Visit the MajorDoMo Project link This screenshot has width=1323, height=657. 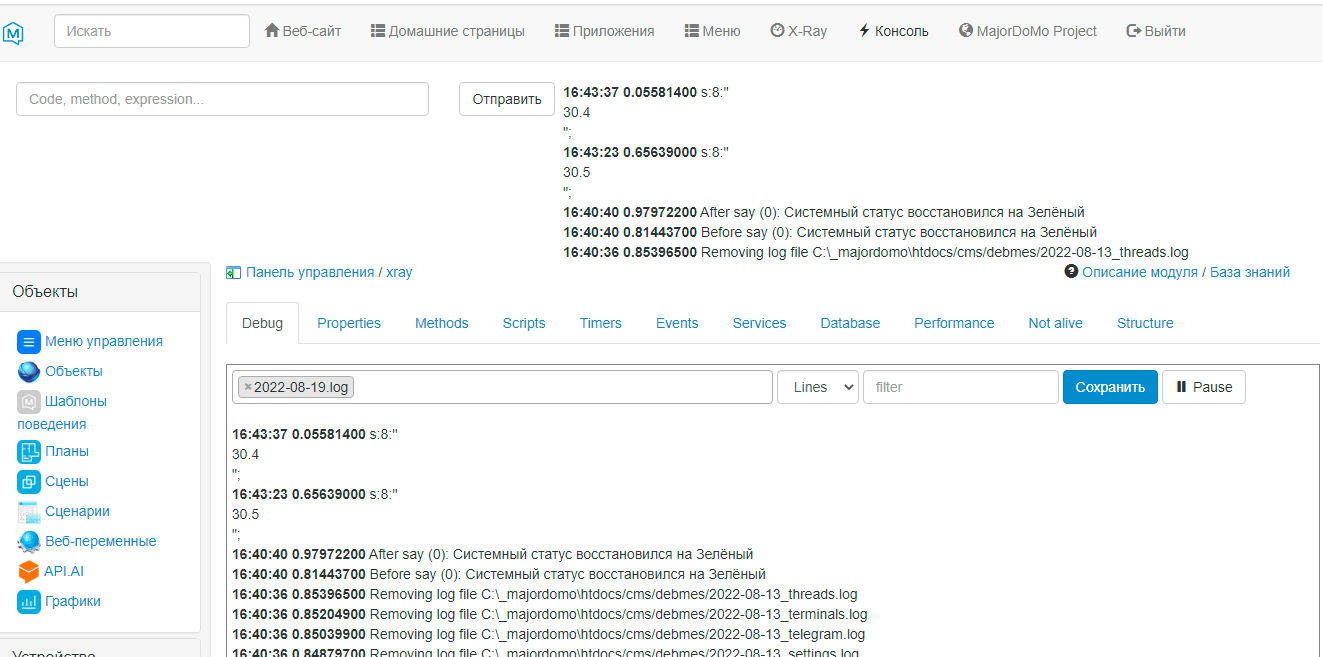pyautogui.click(x=1028, y=31)
